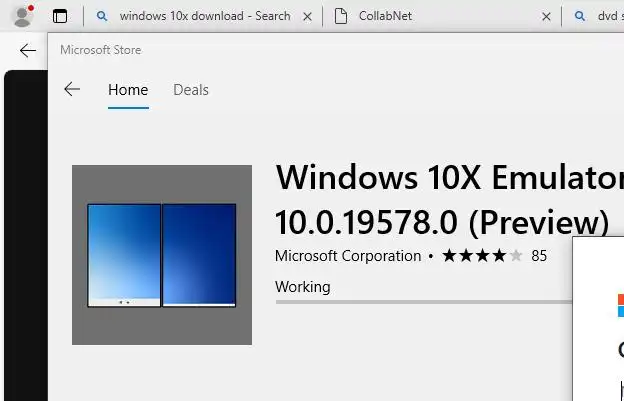
Task: Click the Microsoft Store back arrow
Action: [x=72, y=89]
